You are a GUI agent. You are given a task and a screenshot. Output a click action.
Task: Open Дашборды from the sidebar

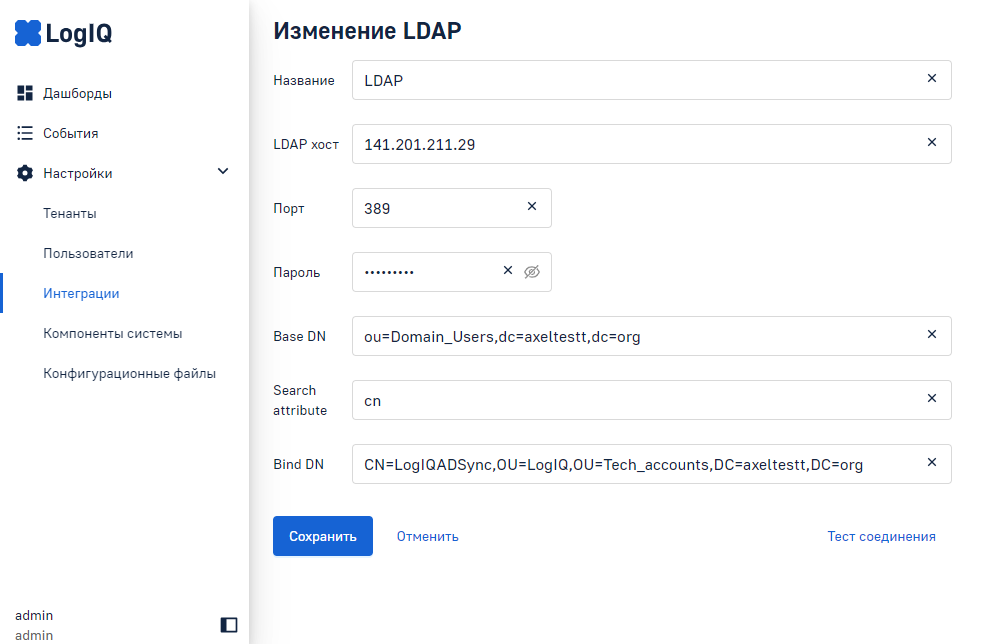tap(77, 94)
